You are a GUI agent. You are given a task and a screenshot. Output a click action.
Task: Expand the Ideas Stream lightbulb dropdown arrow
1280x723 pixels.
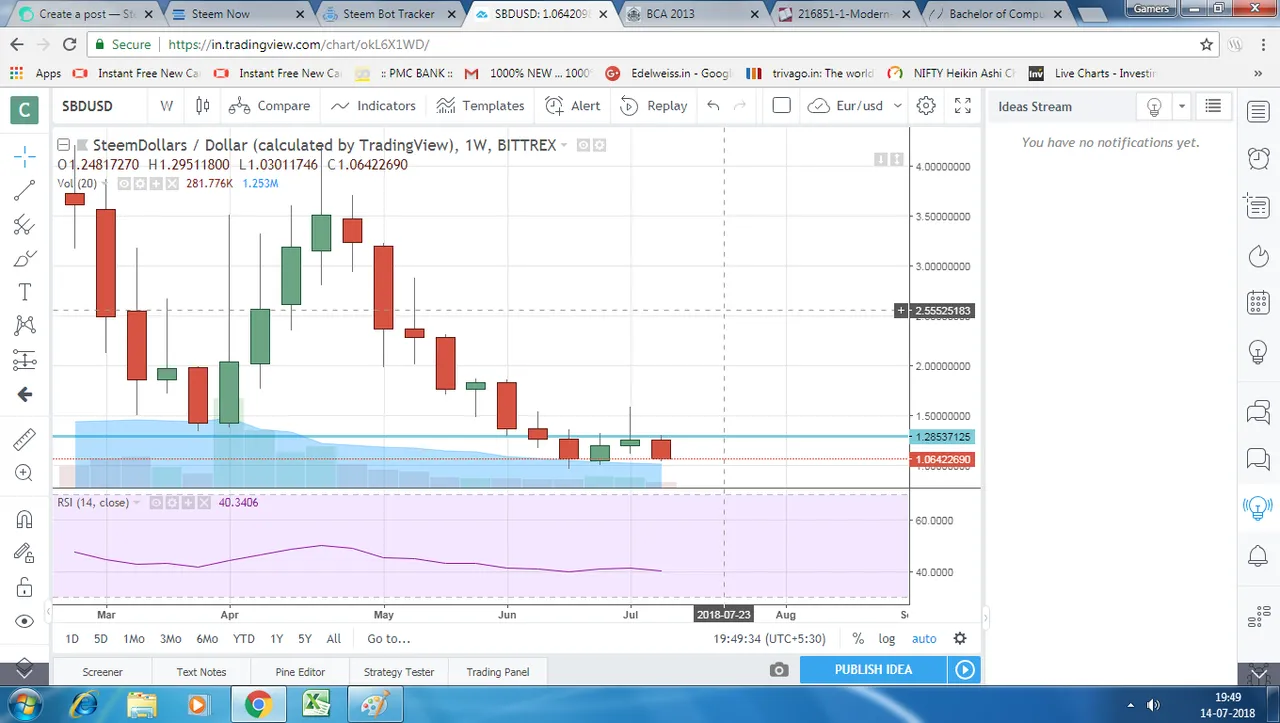pyautogui.click(x=1182, y=106)
